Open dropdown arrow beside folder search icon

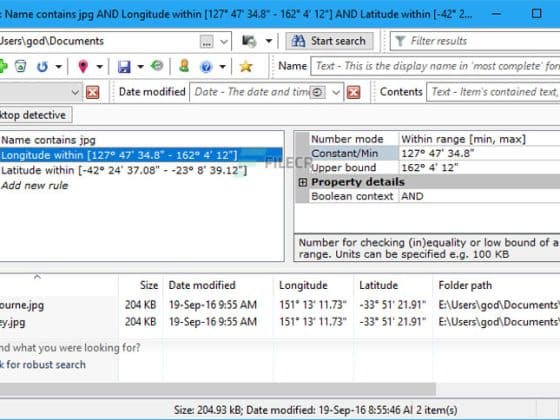pos(269,41)
